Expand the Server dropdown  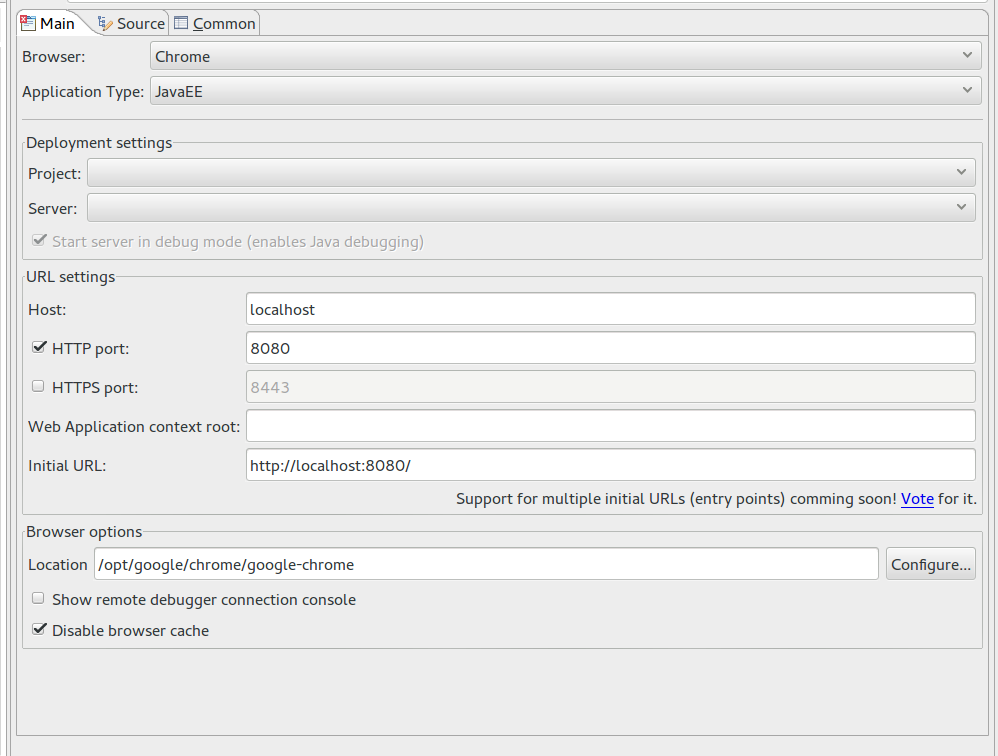click(531, 208)
